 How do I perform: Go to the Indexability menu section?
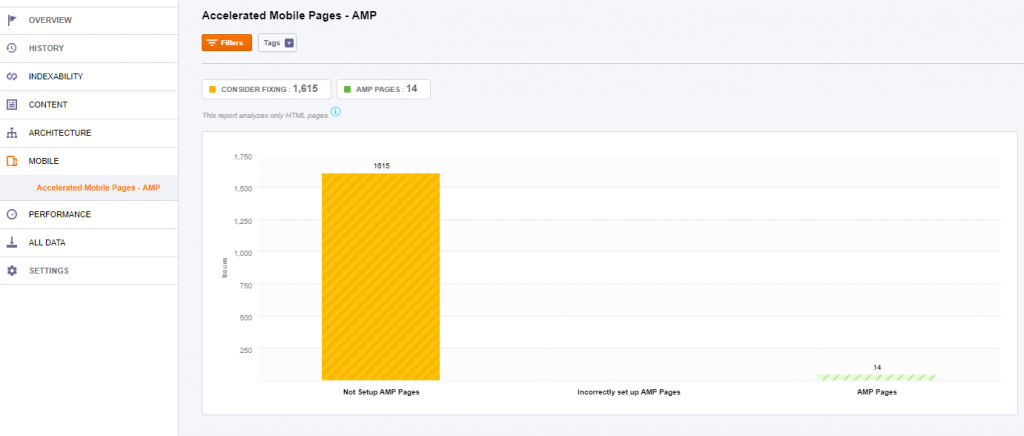[x=56, y=76]
